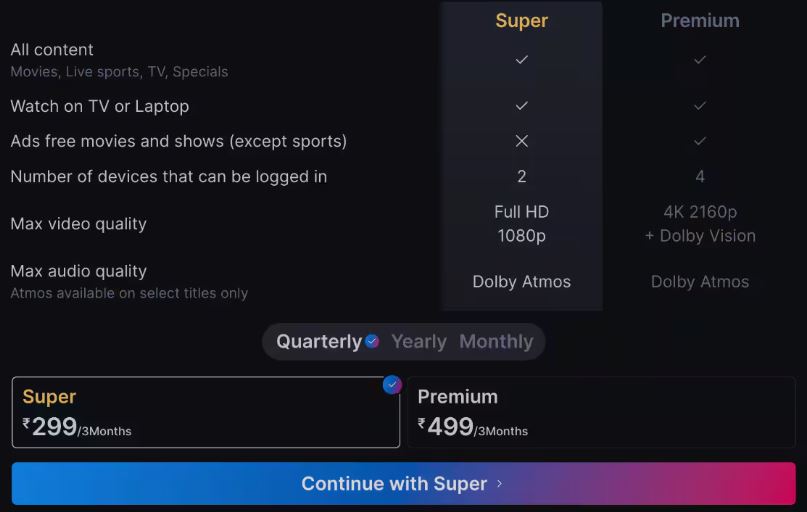Click the selected badge on Super card
This screenshot has height=512, width=807.
click(x=392, y=384)
